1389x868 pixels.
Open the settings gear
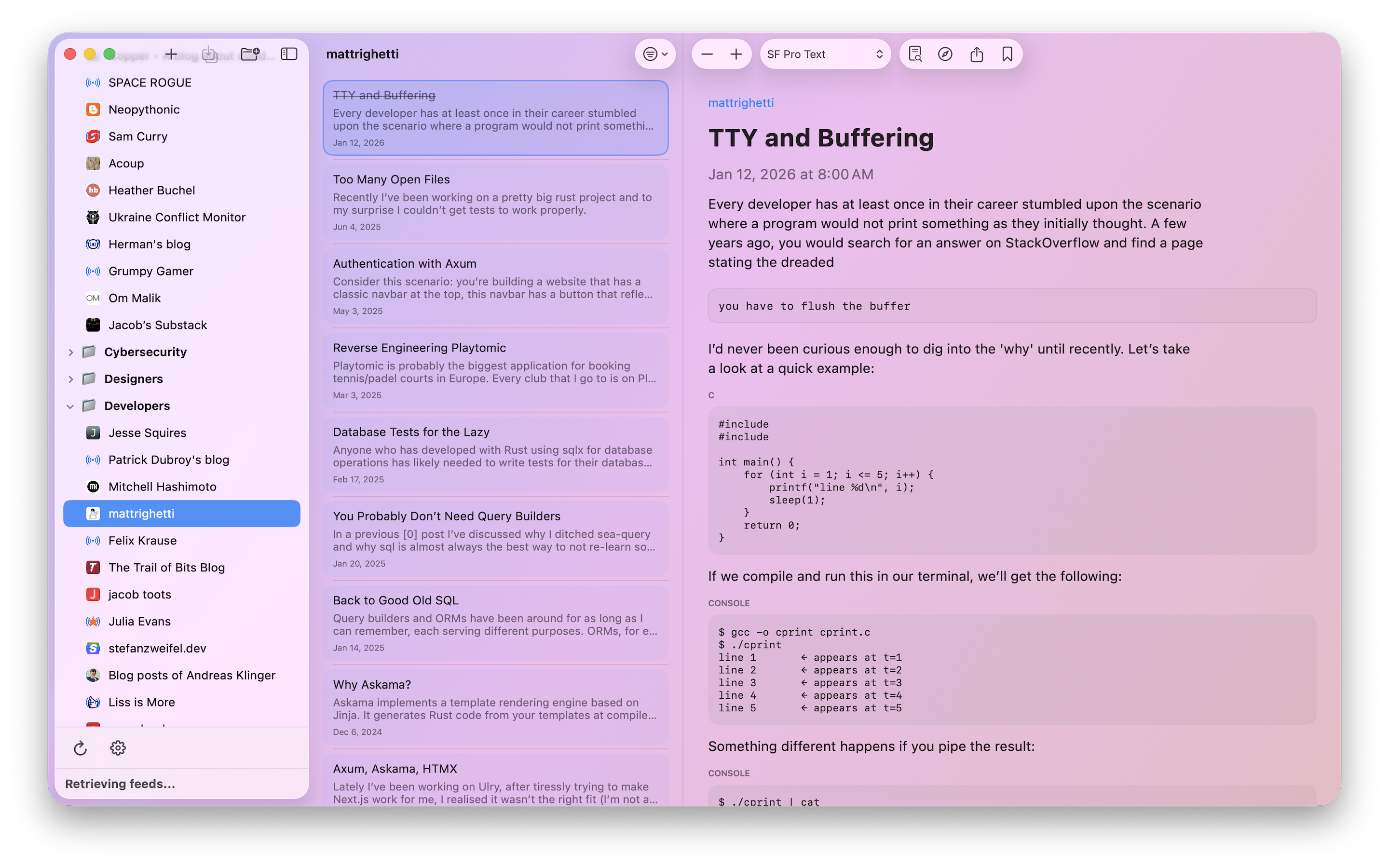[118, 747]
